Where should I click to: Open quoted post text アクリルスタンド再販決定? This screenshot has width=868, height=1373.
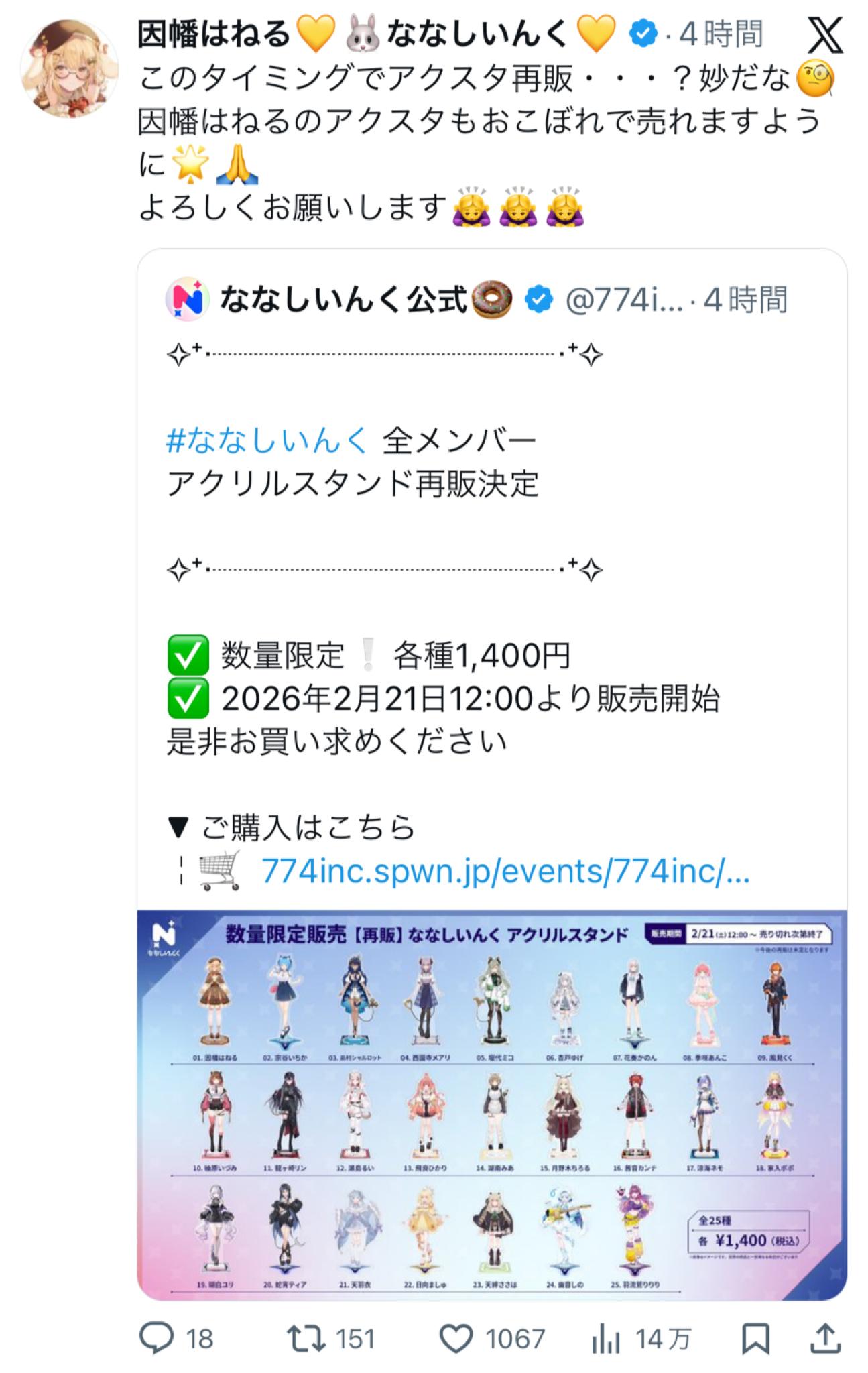click(x=353, y=483)
